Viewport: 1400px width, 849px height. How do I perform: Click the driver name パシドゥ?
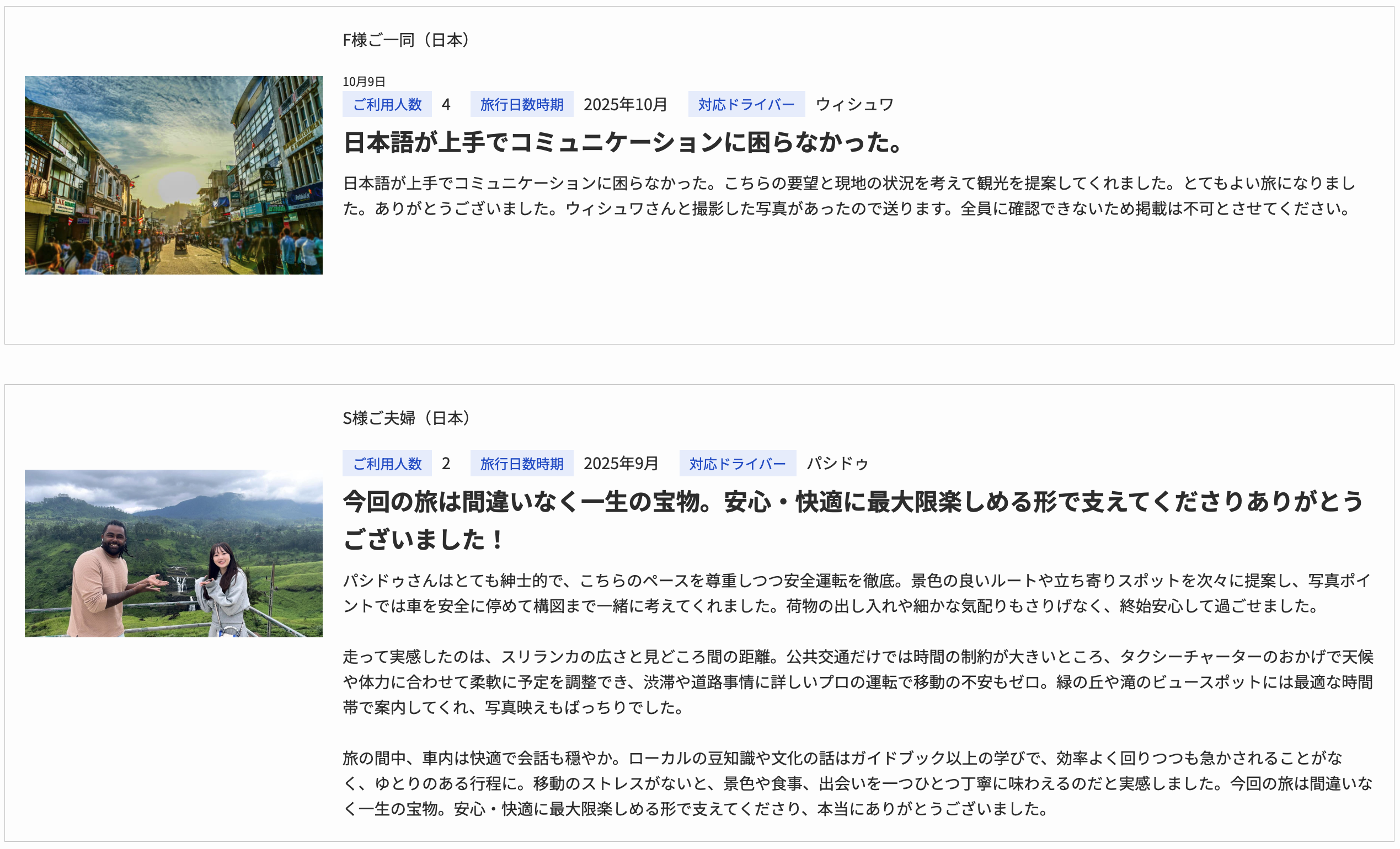tap(837, 464)
